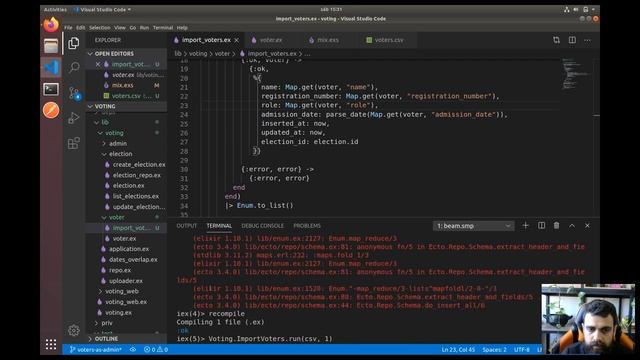Click the terminal input line iex(5)
The width and height of the screenshot is (640, 360).
coord(254,338)
